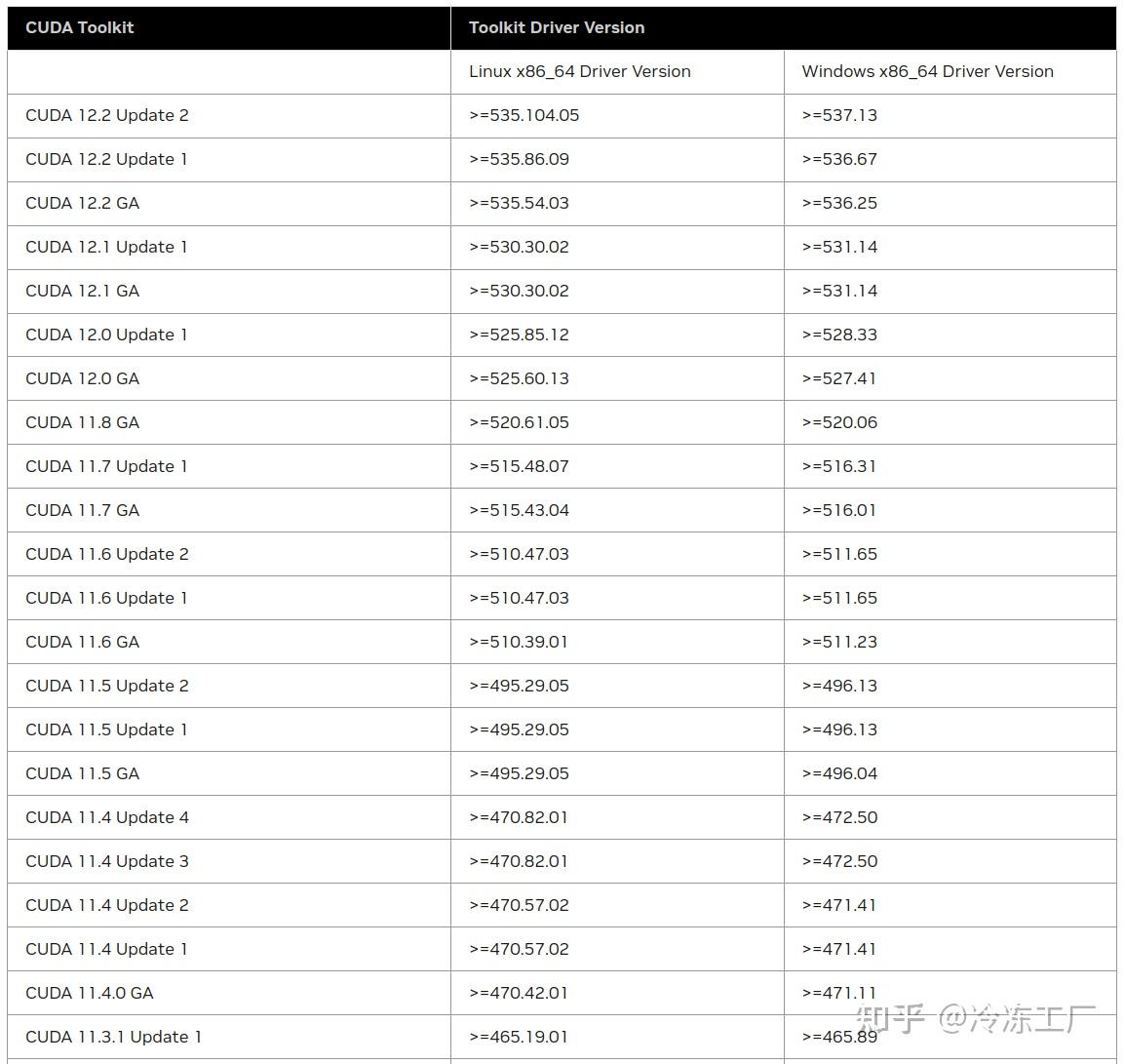Click the CUDA 11.7 Update 1 row label
The height and width of the screenshot is (1064, 1125).
pyautogui.click(x=106, y=466)
